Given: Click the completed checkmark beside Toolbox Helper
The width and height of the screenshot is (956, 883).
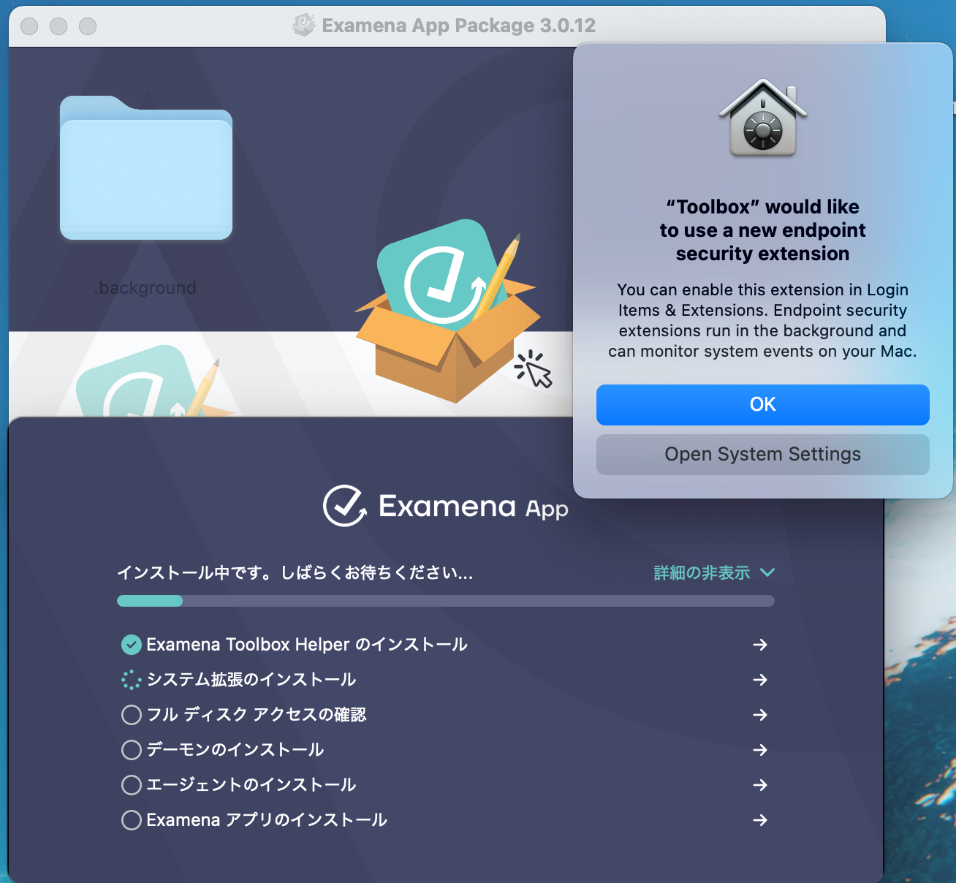Looking at the screenshot, I should [131, 645].
